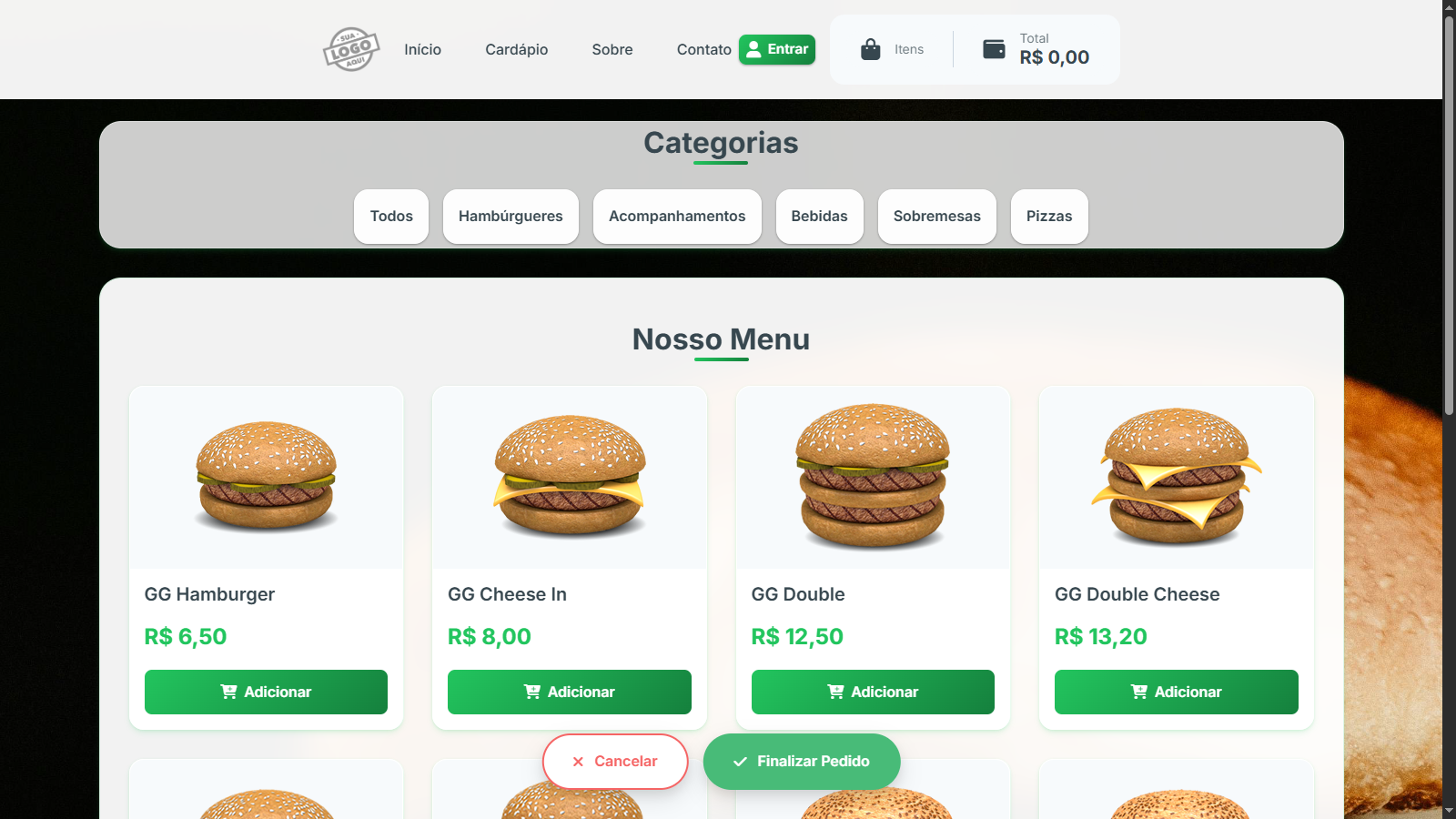Show the Pizzas category

[1049, 217]
